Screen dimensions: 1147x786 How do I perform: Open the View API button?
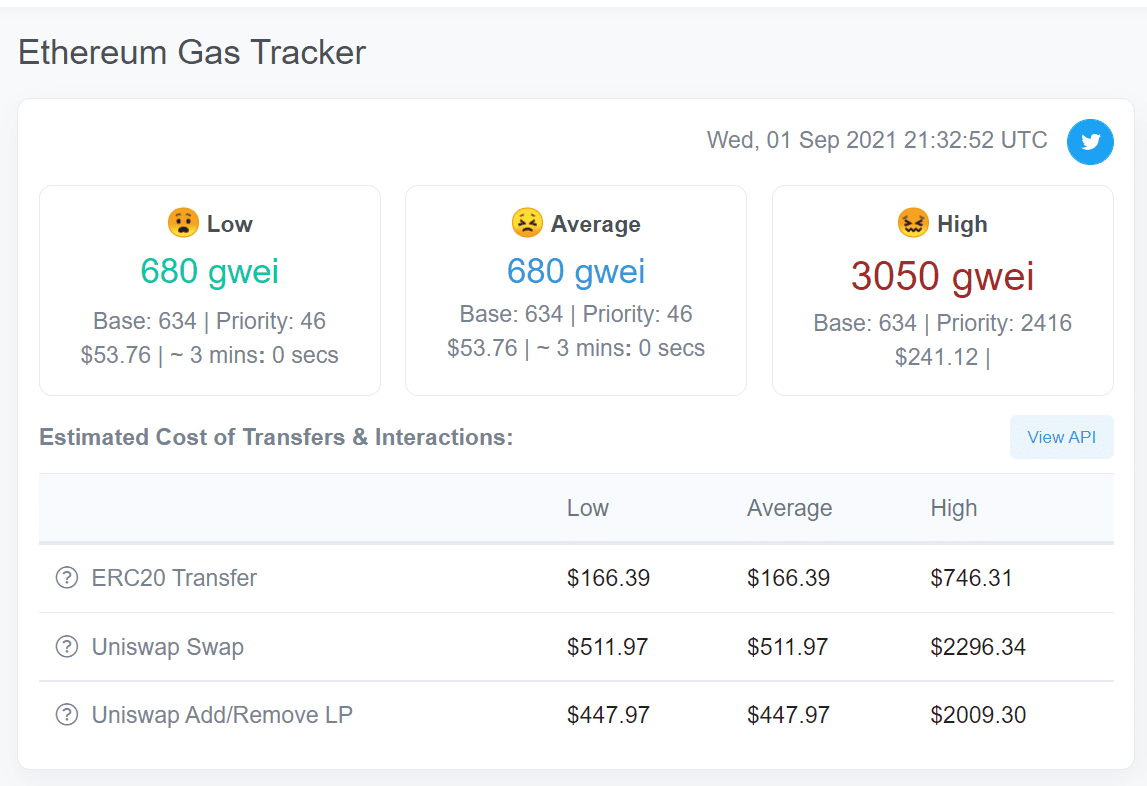pos(1061,437)
